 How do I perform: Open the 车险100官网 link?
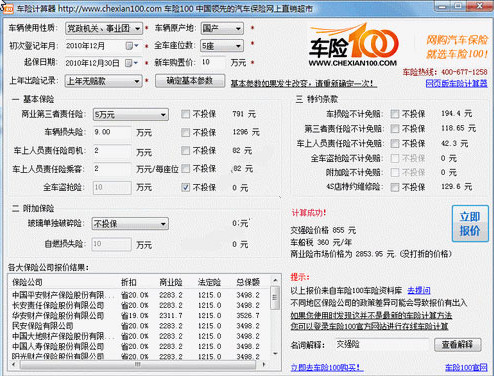pos(466,367)
